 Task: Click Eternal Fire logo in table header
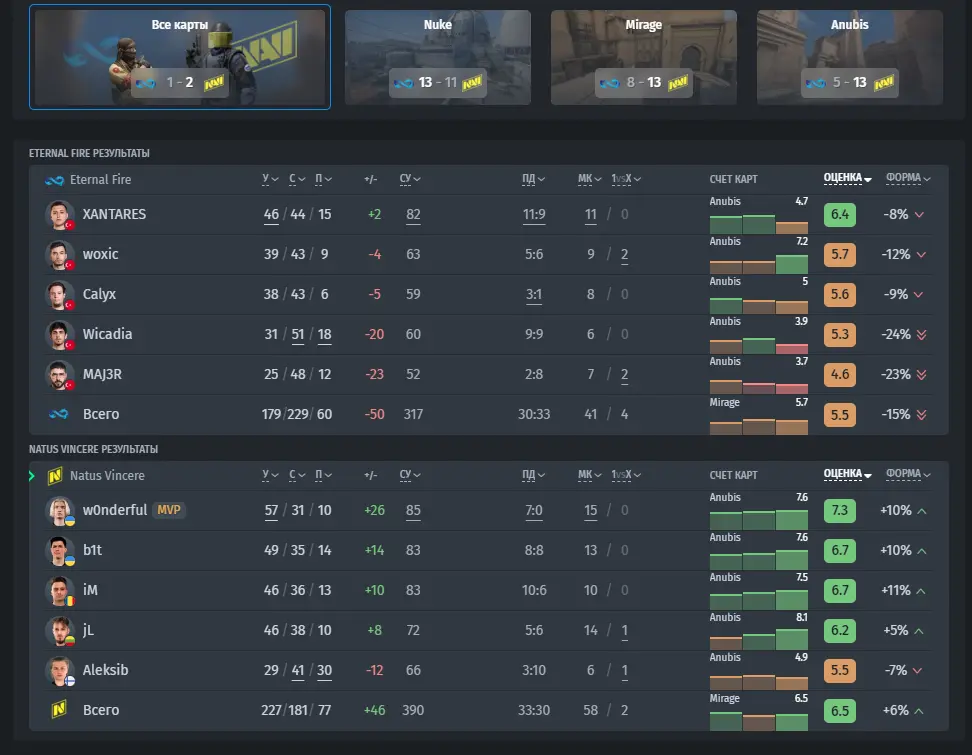(55, 180)
